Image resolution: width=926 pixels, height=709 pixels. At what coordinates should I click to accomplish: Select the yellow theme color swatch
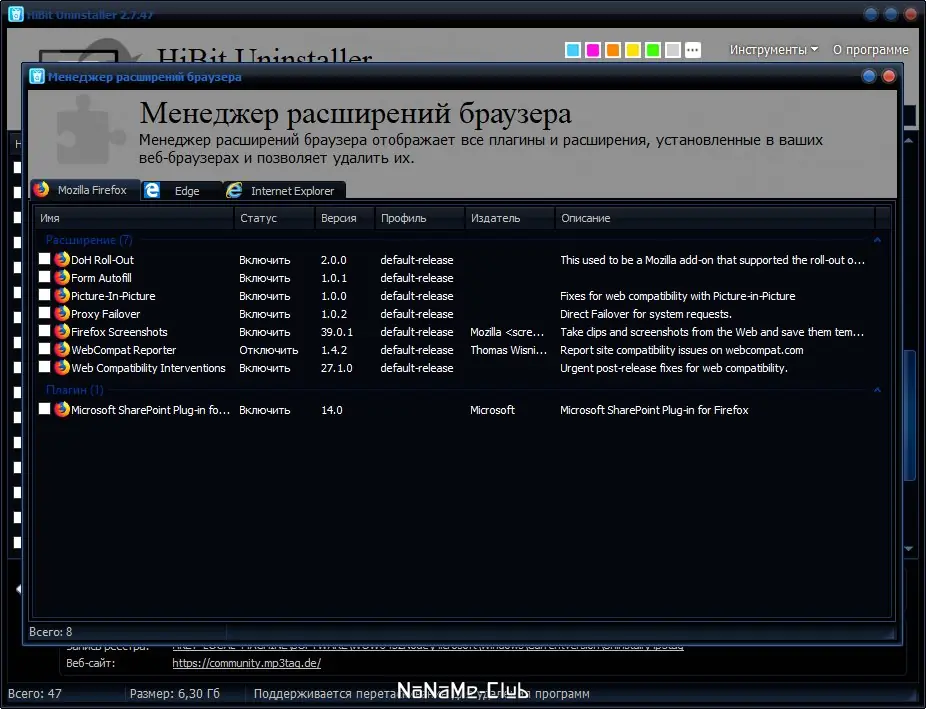tap(632, 50)
